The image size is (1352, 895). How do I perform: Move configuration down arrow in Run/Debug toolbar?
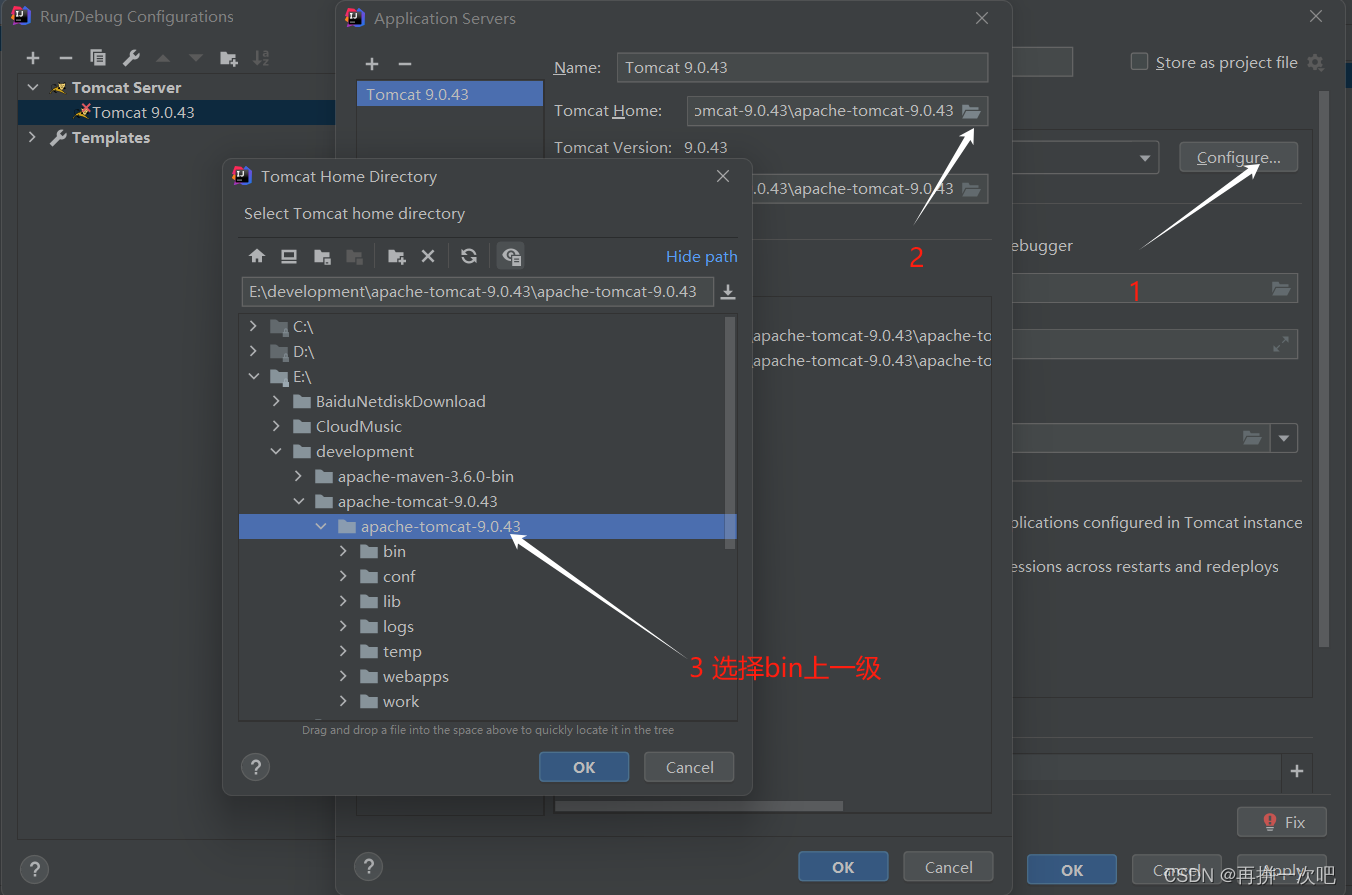click(x=196, y=58)
